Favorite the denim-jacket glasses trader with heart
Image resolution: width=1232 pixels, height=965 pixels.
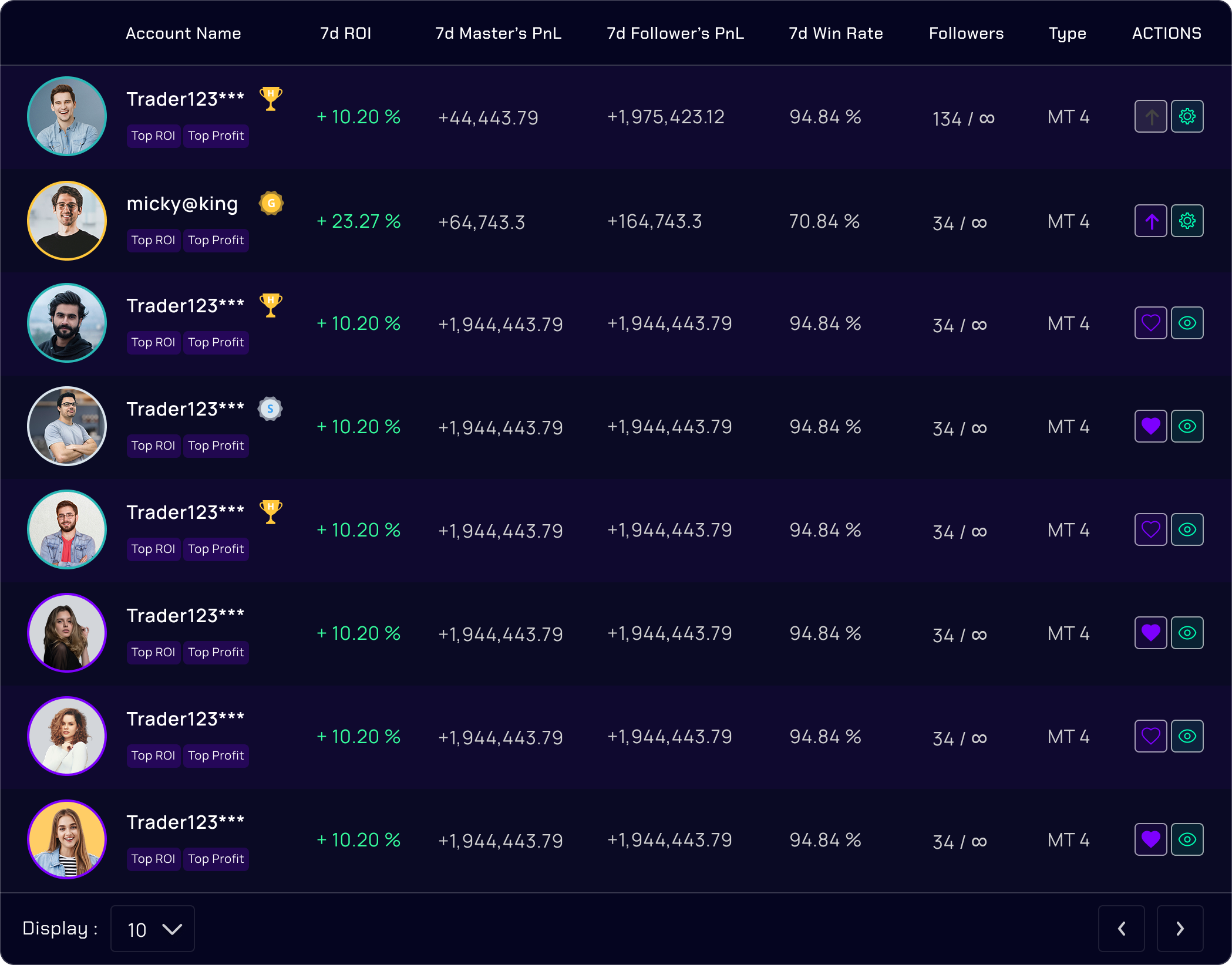click(1150, 530)
